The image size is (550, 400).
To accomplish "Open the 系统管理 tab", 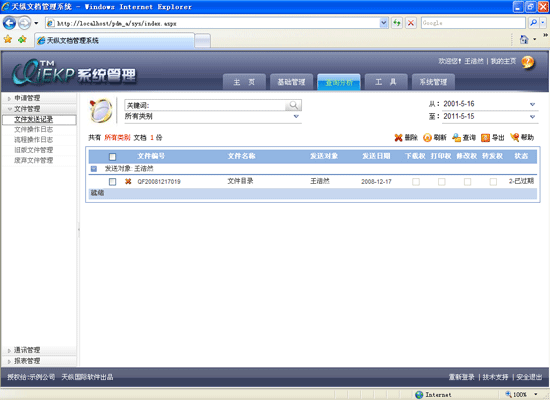I will coord(433,82).
